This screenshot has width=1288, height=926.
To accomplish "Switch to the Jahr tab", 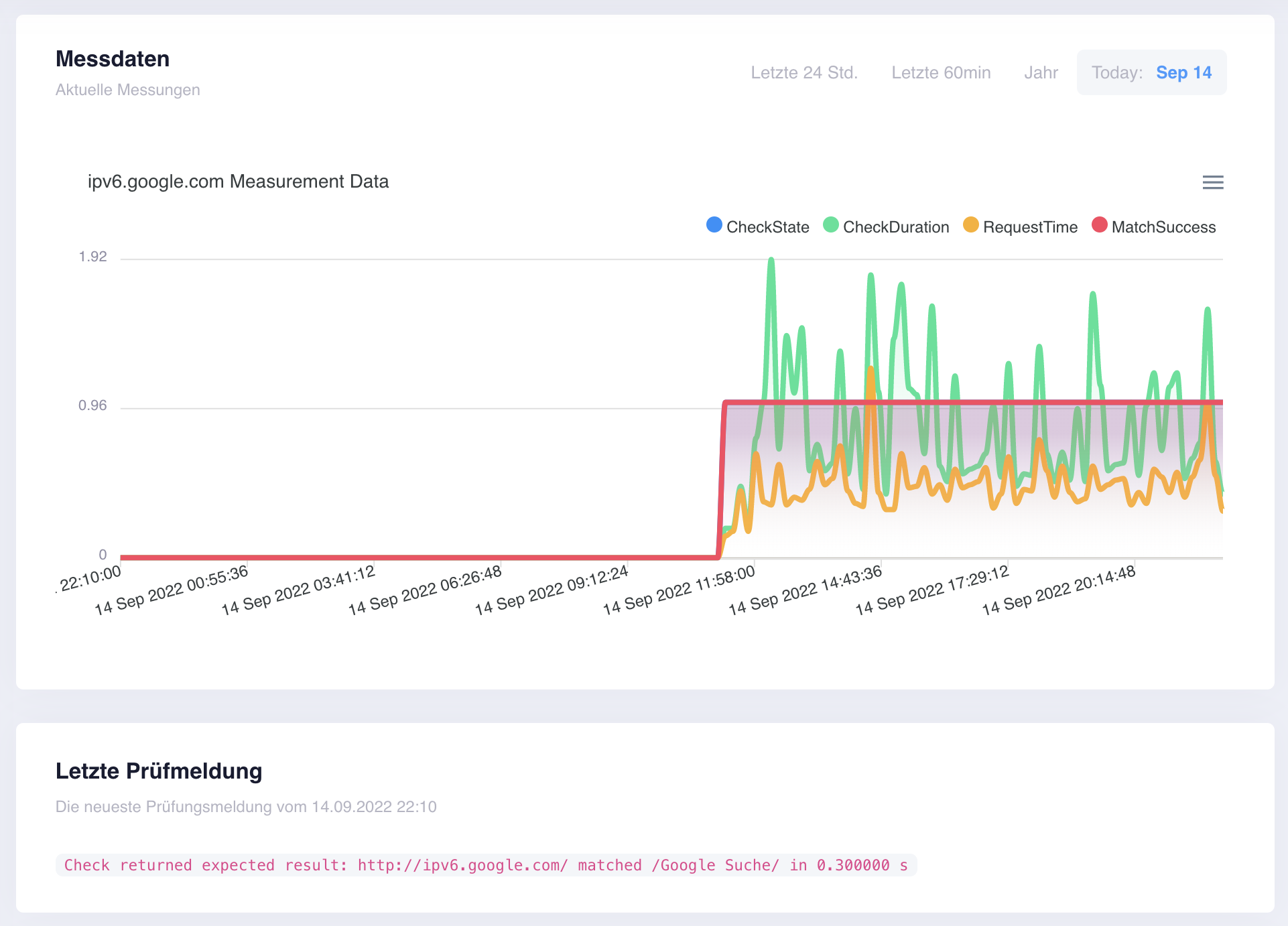I will [x=1041, y=72].
